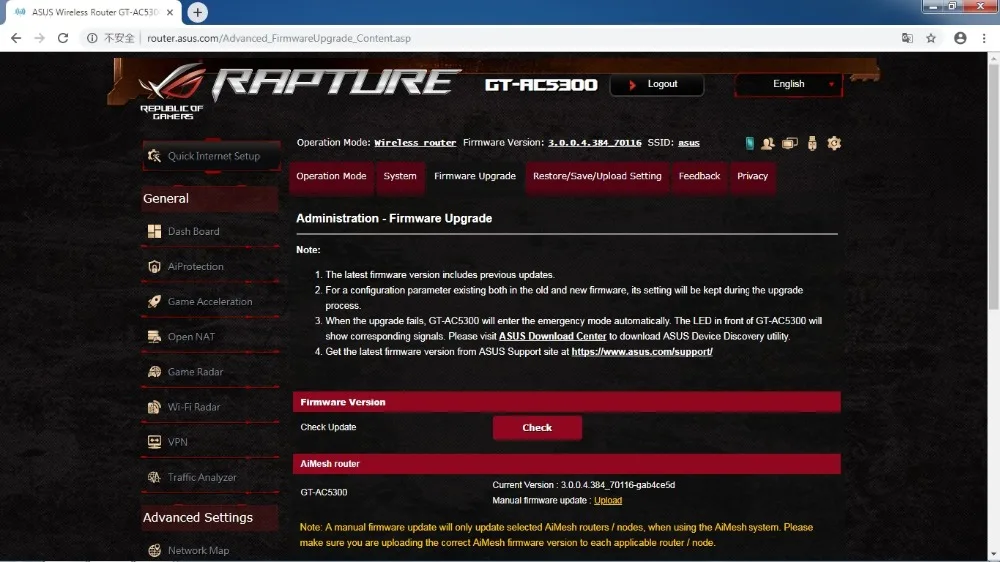
Task: Open the Feedback tab
Action: [699, 176]
